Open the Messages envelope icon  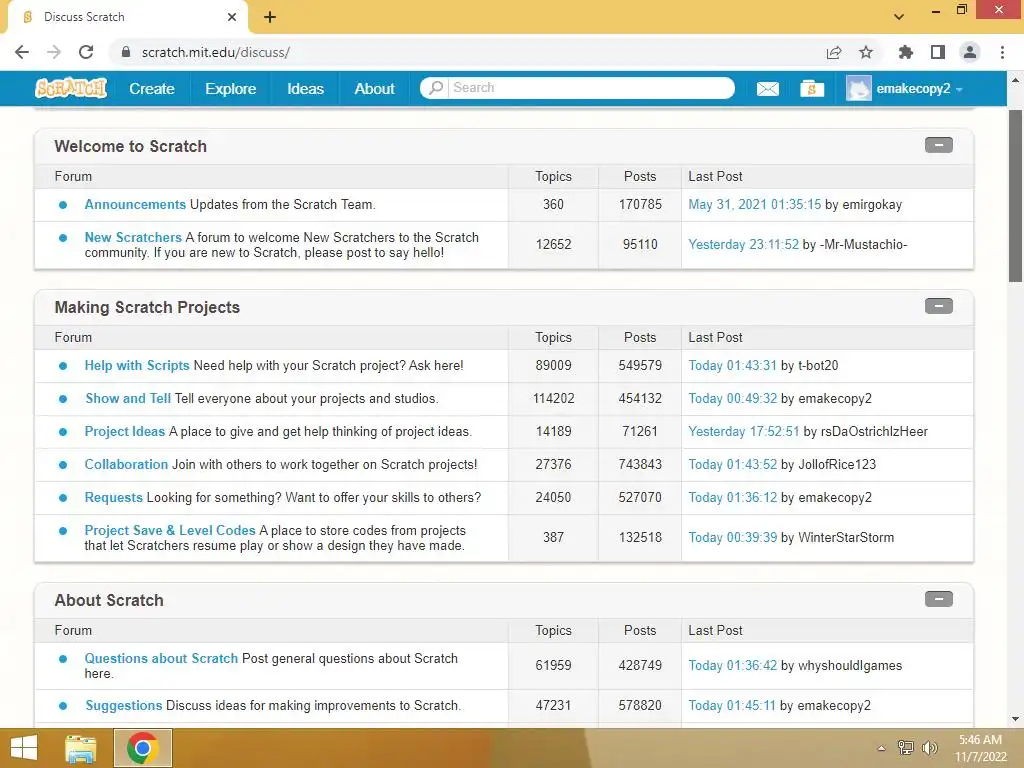point(767,89)
